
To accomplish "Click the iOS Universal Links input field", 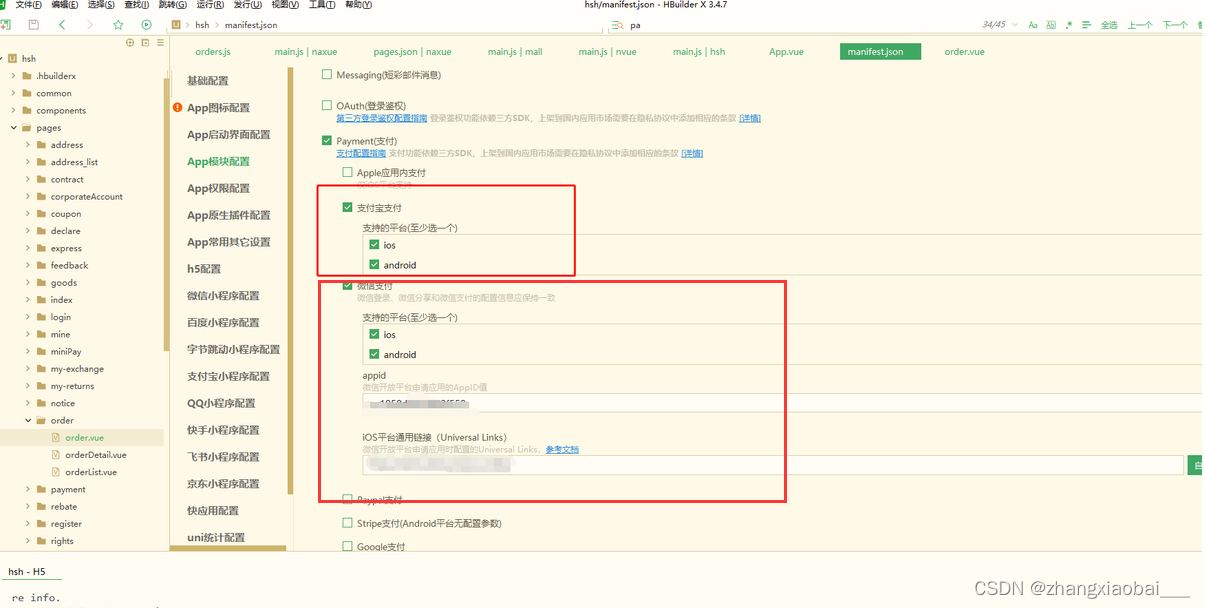I will tap(773, 465).
